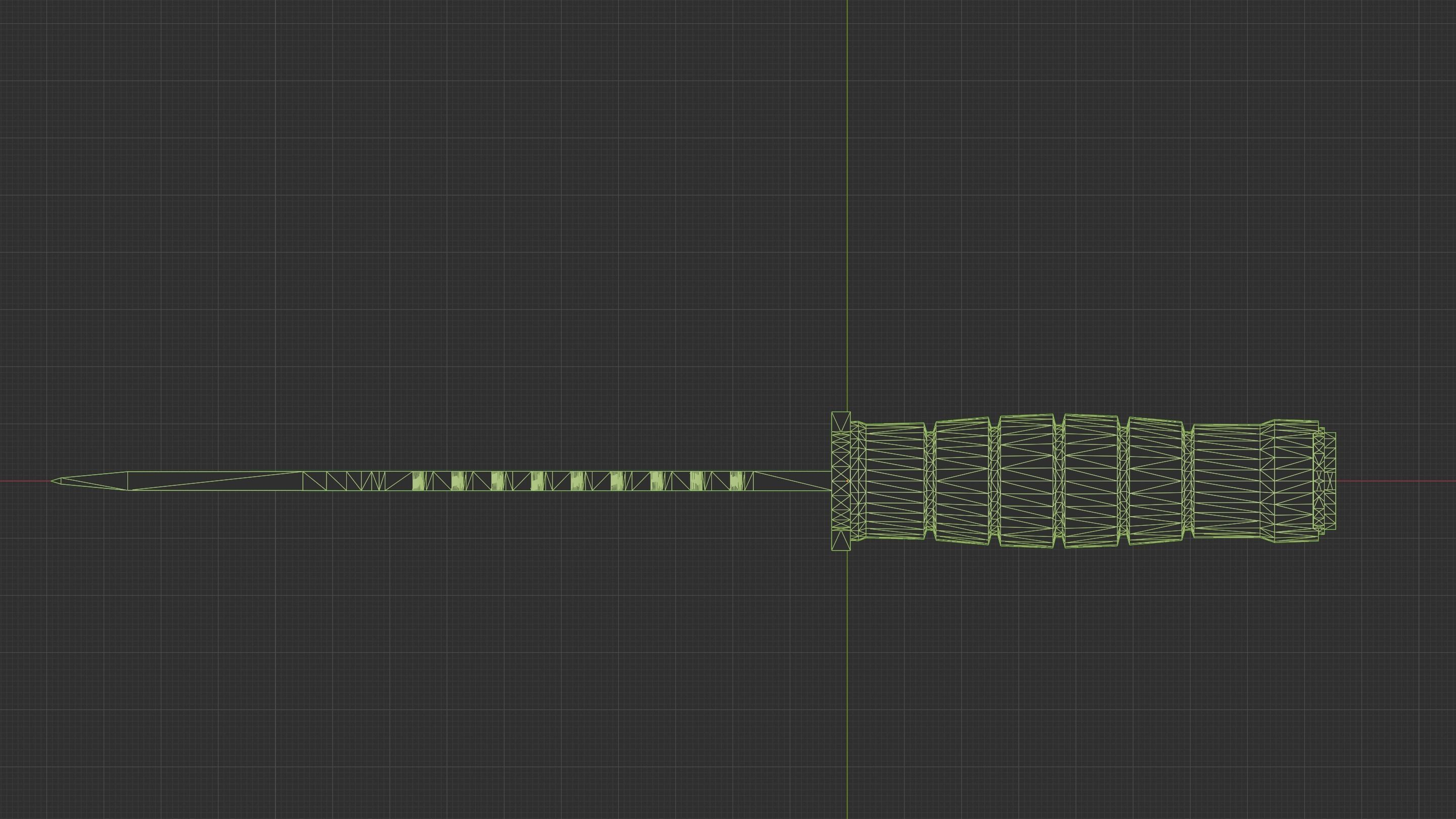Click the middle highlighted segment of the shaft
Image resolution: width=1456 pixels, height=819 pixels.
(577, 481)
